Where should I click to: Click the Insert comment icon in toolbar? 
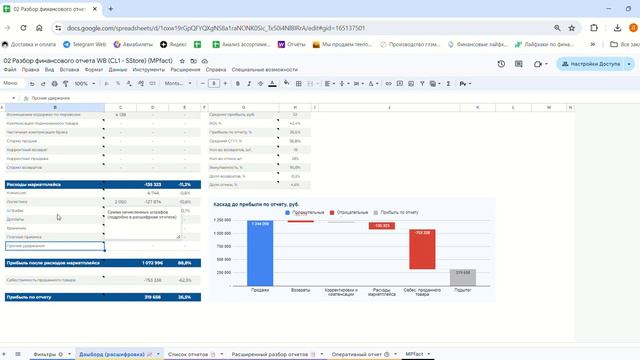(400, 84)
